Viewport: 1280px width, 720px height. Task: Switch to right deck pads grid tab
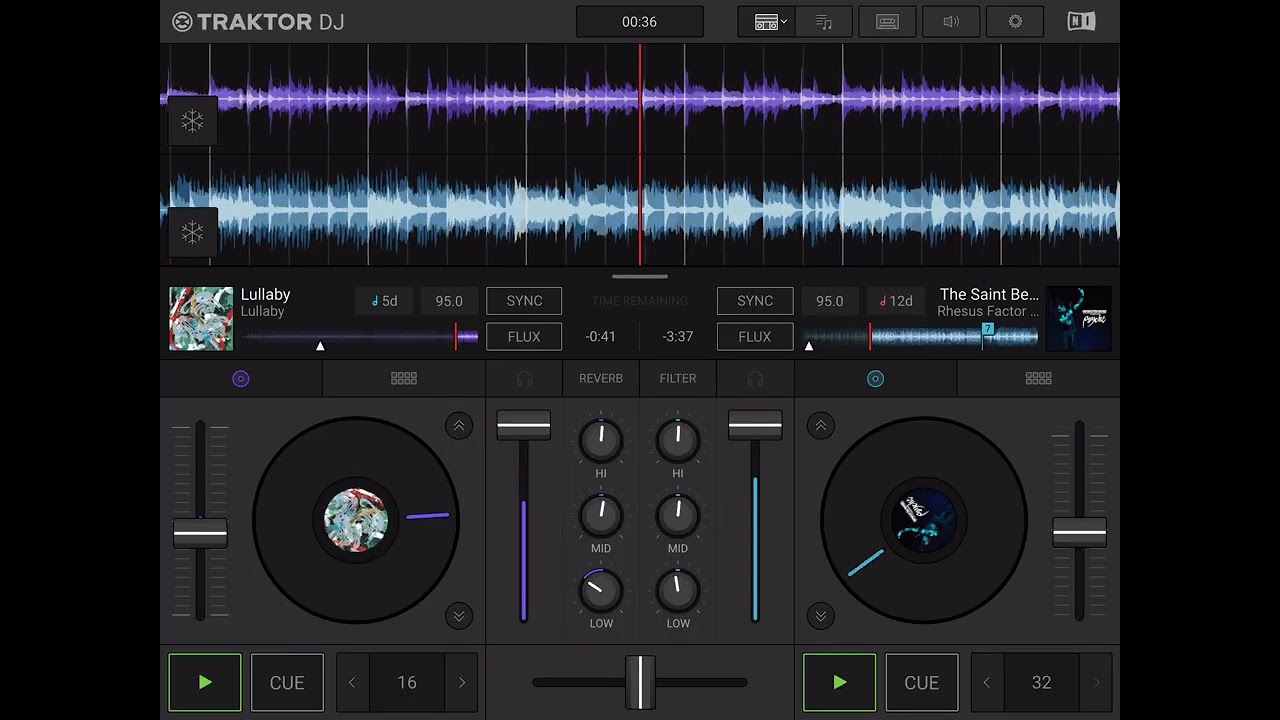pos(1038,379)
